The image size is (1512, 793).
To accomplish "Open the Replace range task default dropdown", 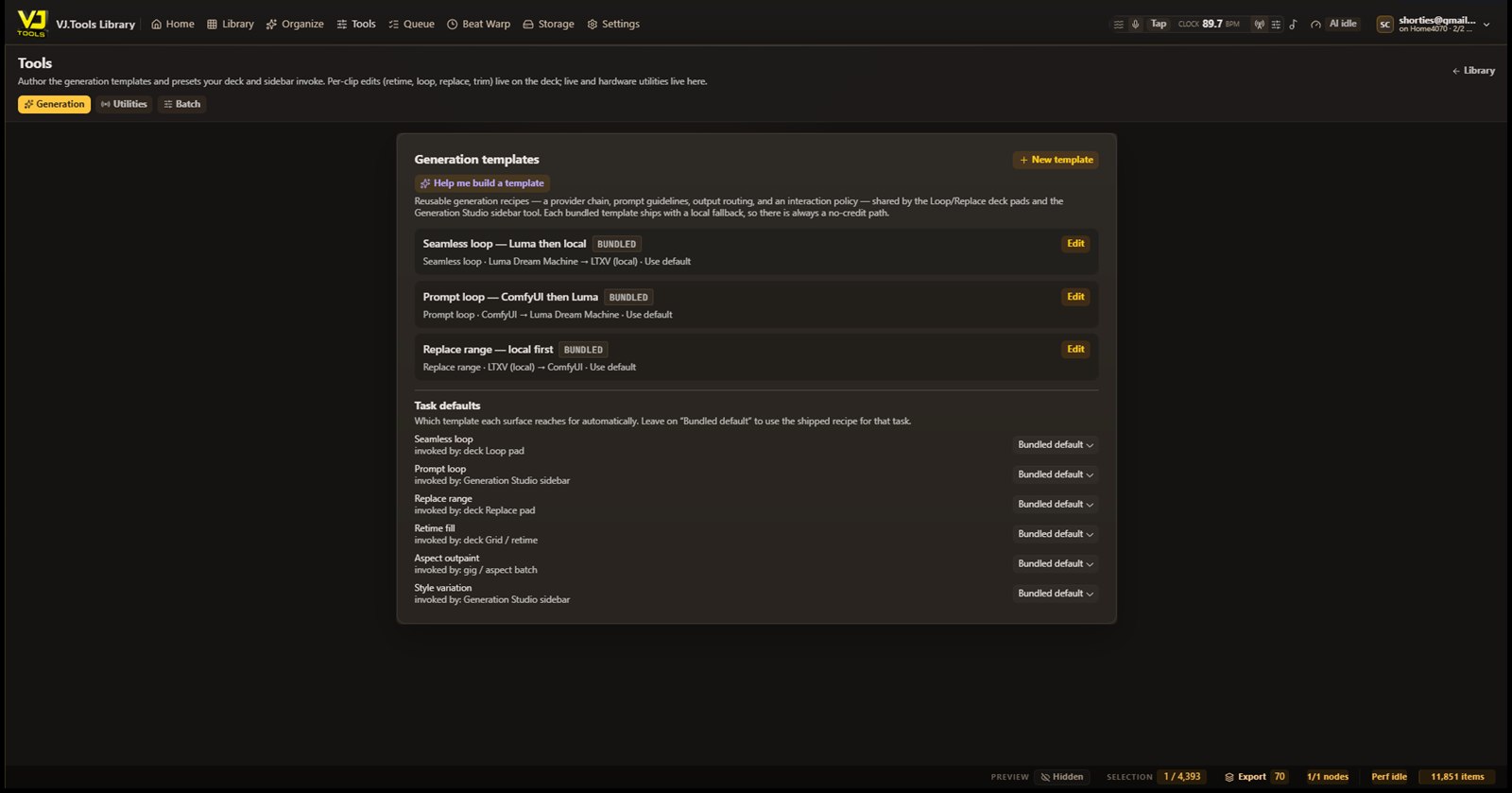I will tap(1055, 505).
